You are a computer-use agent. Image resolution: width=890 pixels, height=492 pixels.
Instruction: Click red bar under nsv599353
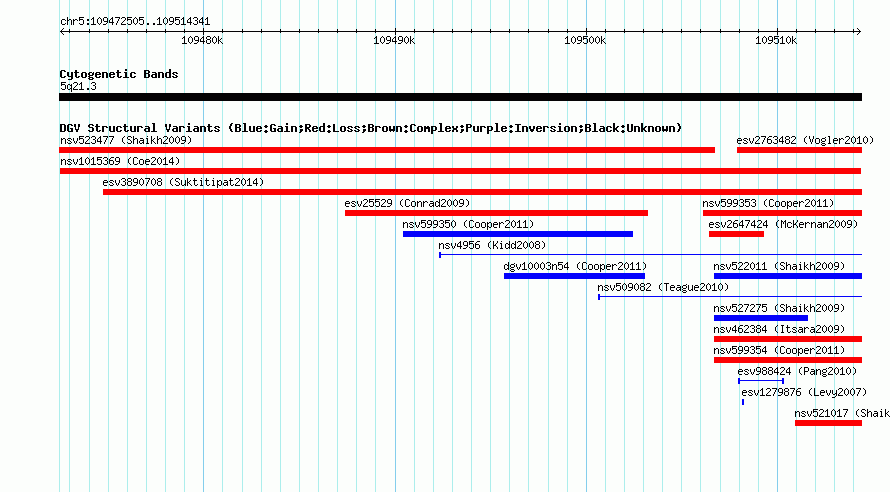(x=782, y=213)
